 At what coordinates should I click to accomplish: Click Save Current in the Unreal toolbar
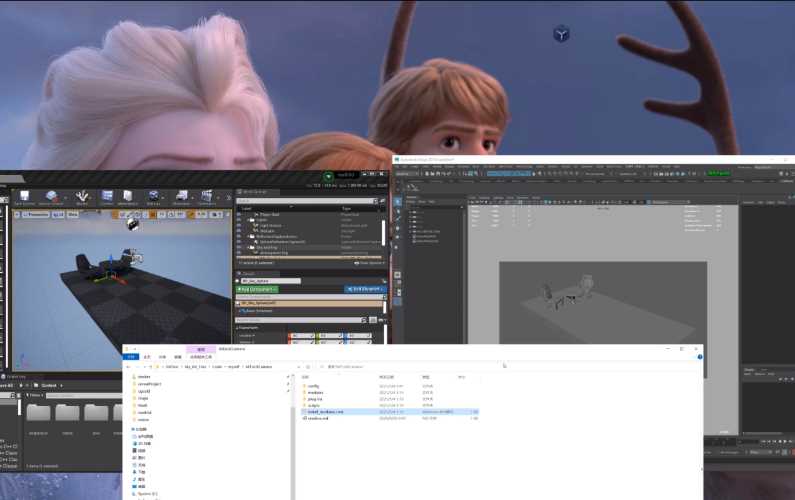(x=24, y=198)
